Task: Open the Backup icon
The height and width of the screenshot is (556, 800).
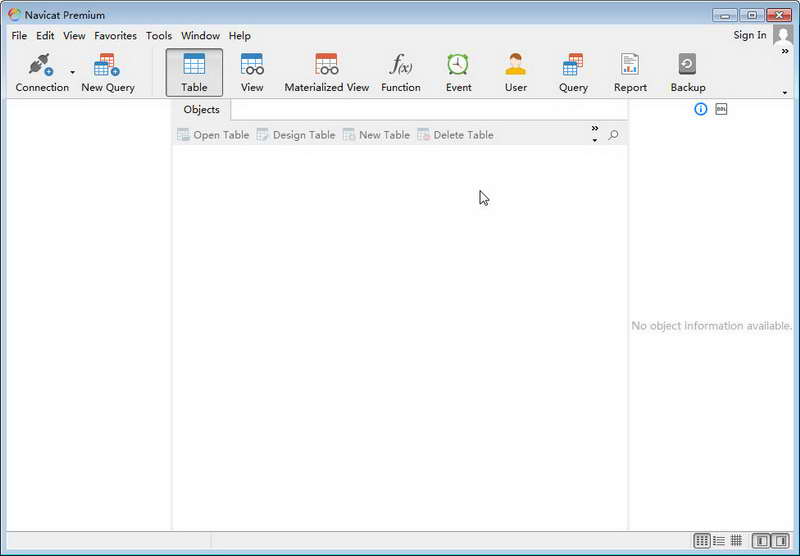Action: coord(688,72)
